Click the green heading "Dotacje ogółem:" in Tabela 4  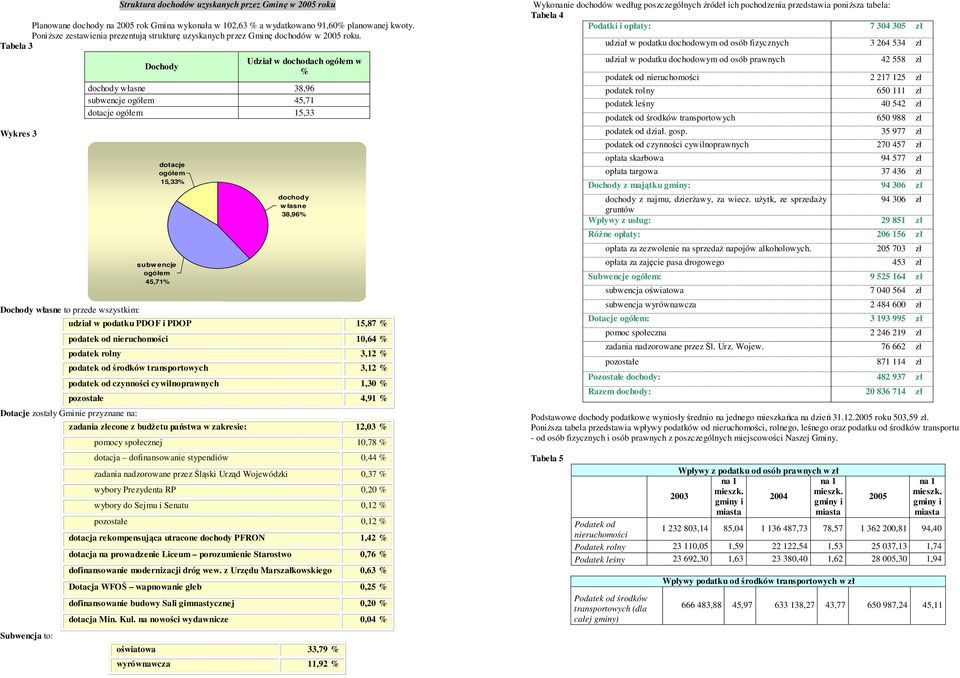coord(618,318)
